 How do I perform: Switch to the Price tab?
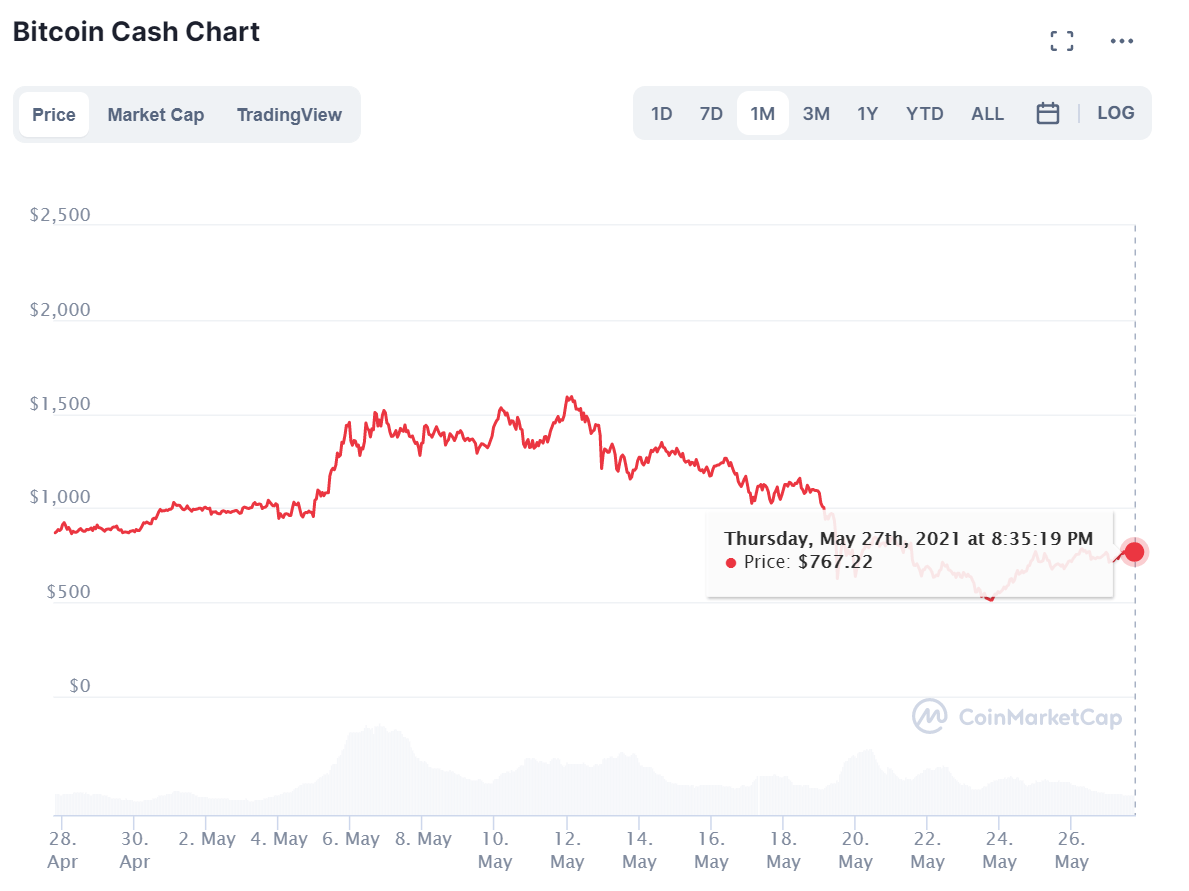click(x=54, y=114)
